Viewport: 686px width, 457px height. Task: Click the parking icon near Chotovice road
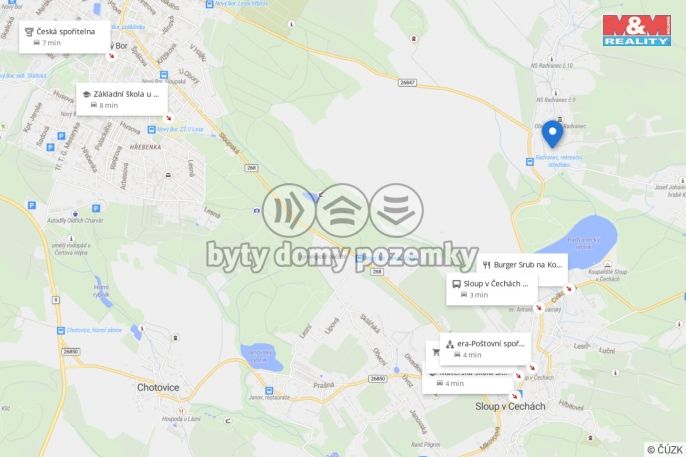32,205
